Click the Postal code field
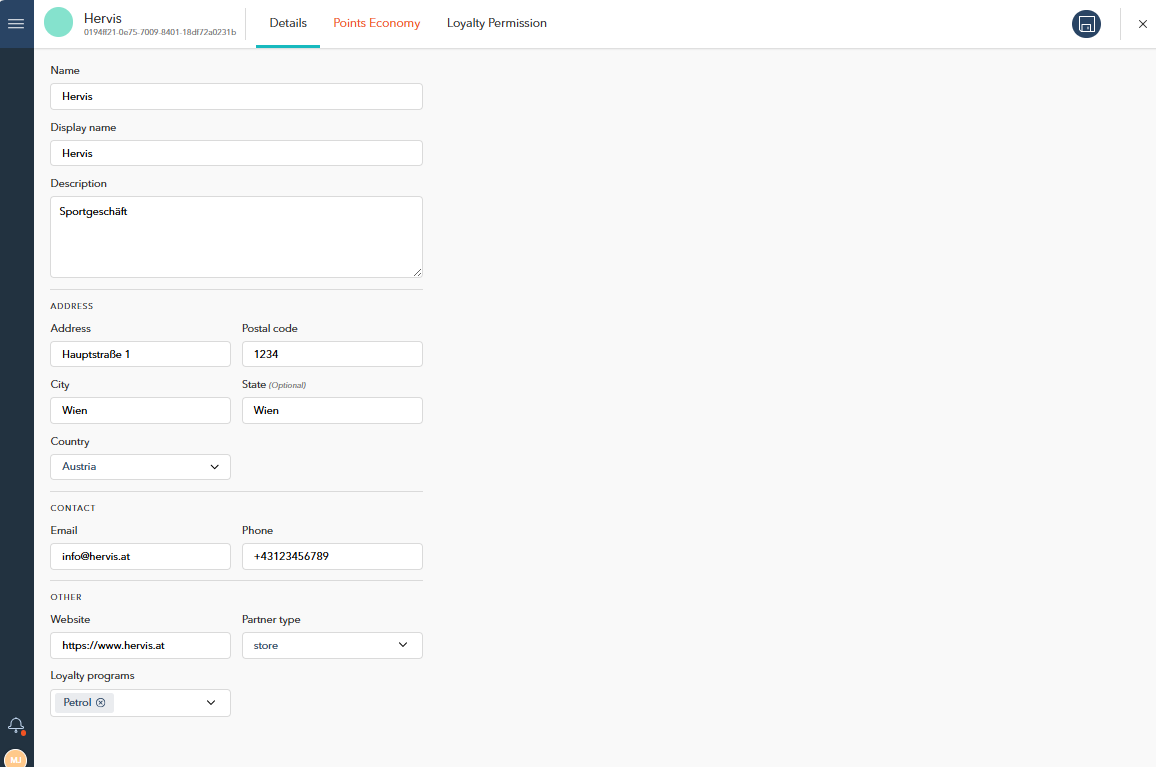 coord(332,354)
